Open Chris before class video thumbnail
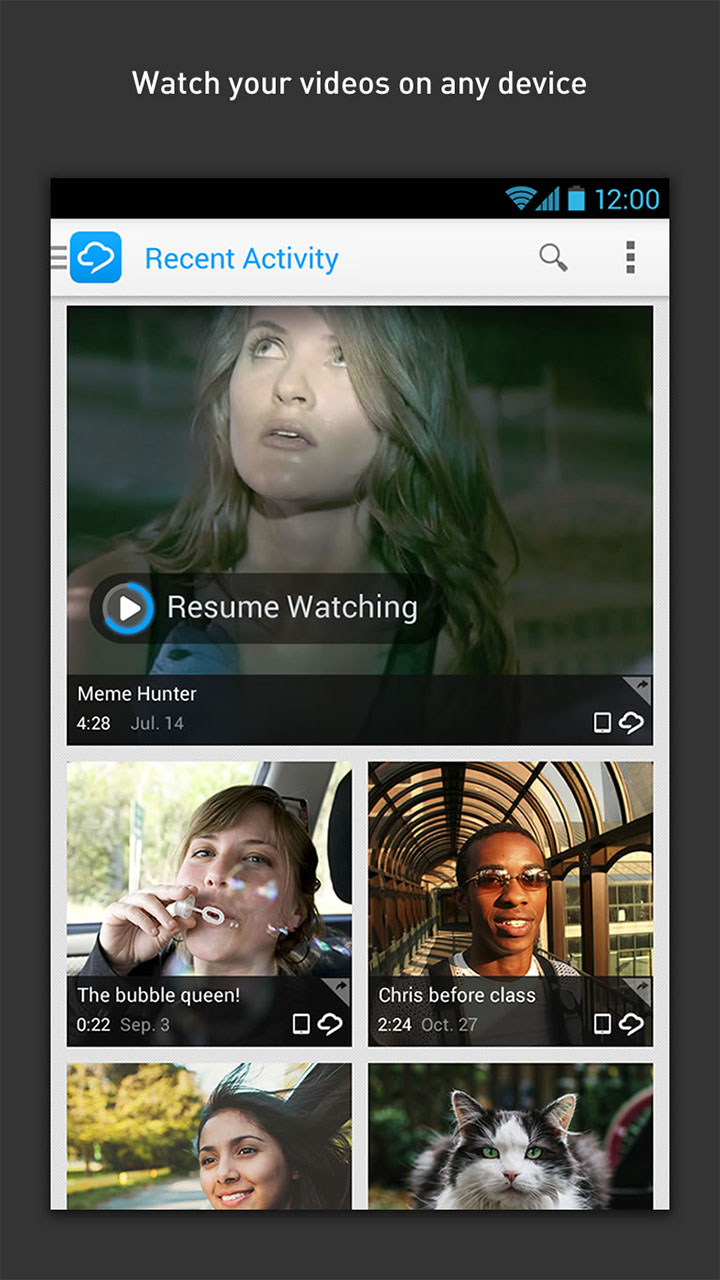 coord(511,904)
